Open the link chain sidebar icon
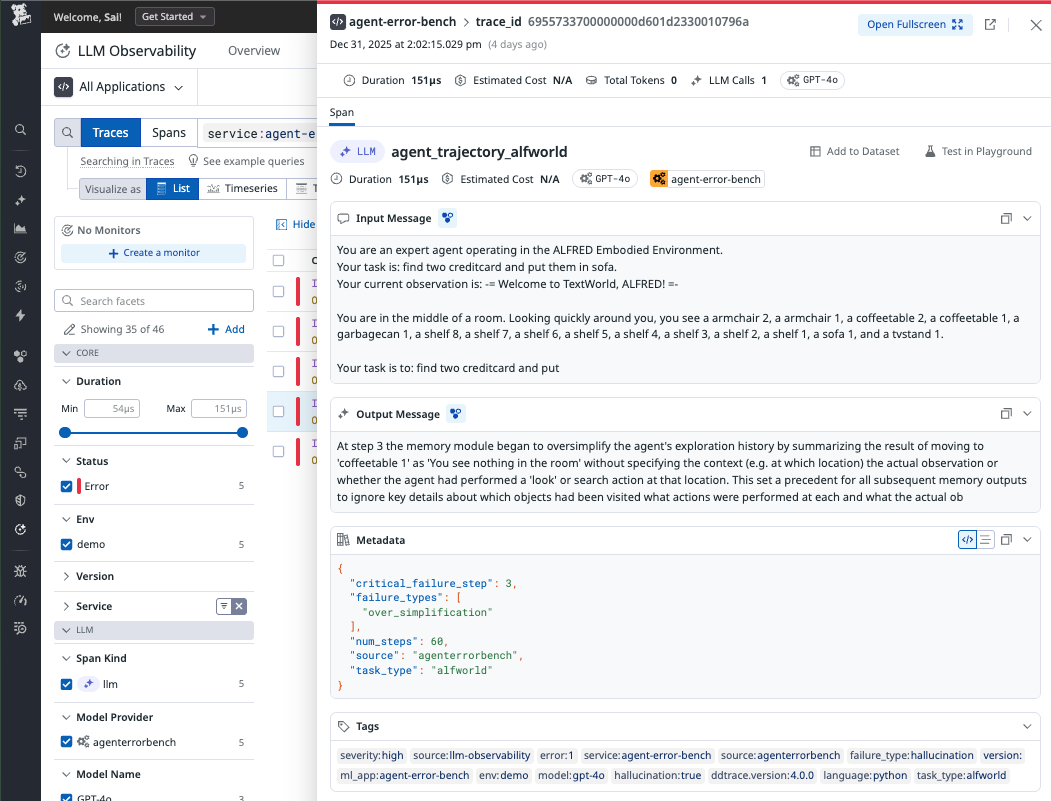 [x=21, y=473]
